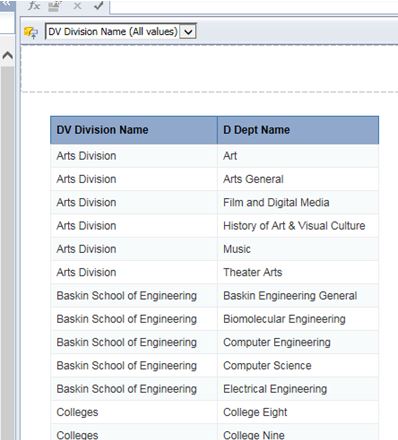This screenshot has height=440, width=398.
Task: Click the Theater Arts cell
Action: pos(298,272)
